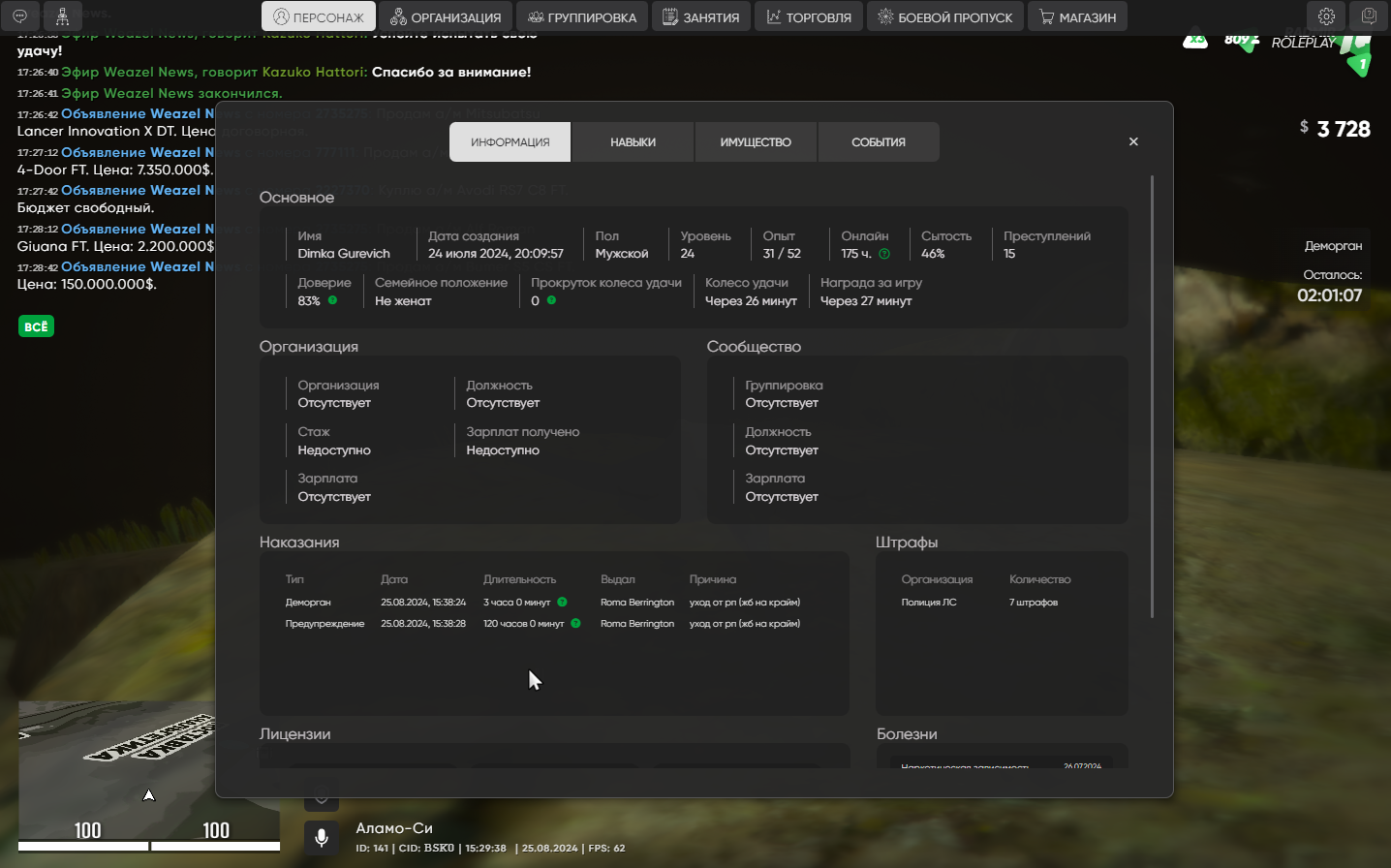
Task: Click the green info icon beside Доверие 83%
Action: point(332,300)
